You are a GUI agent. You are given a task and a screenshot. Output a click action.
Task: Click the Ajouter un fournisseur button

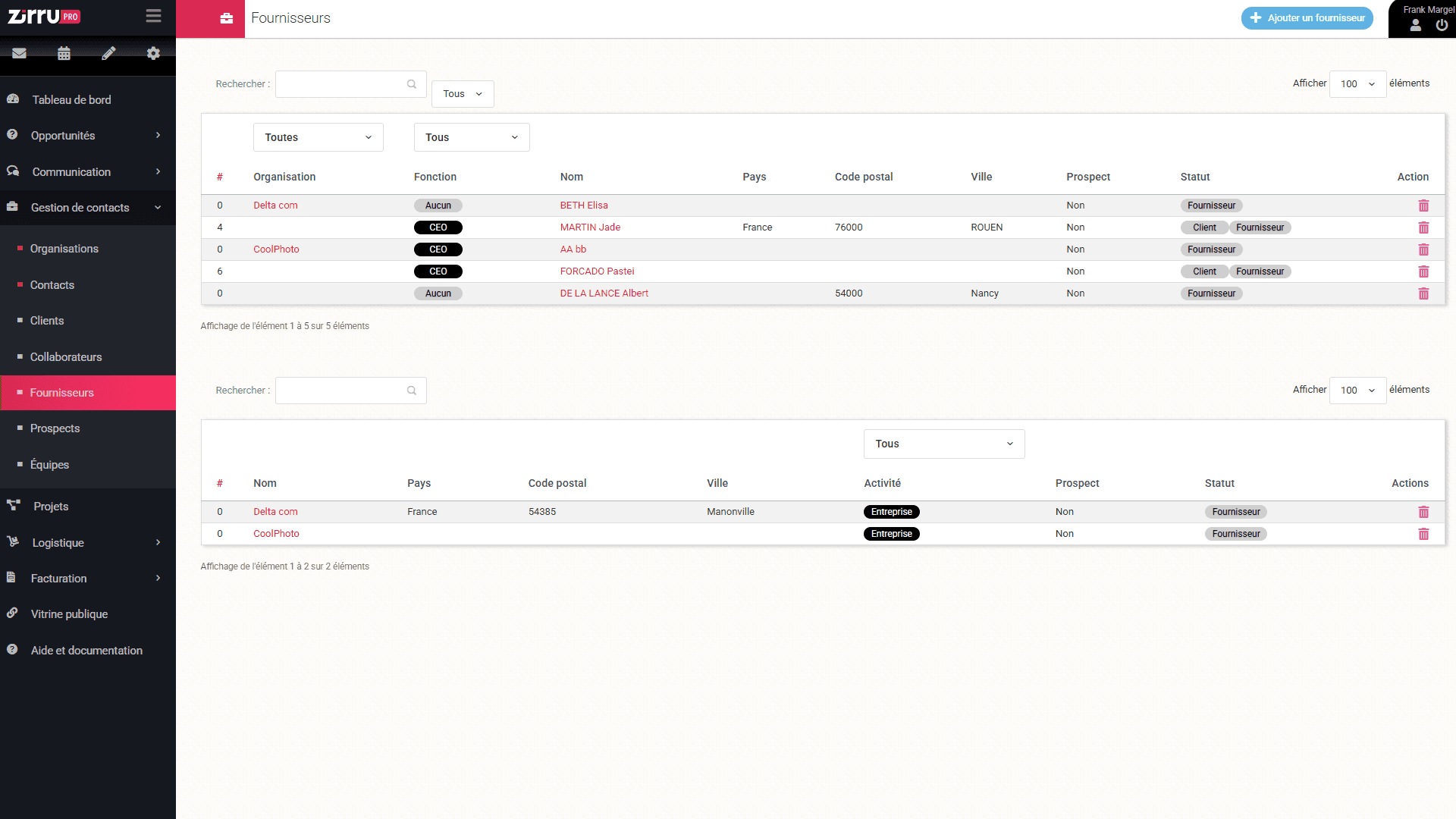click(1306, 18)
